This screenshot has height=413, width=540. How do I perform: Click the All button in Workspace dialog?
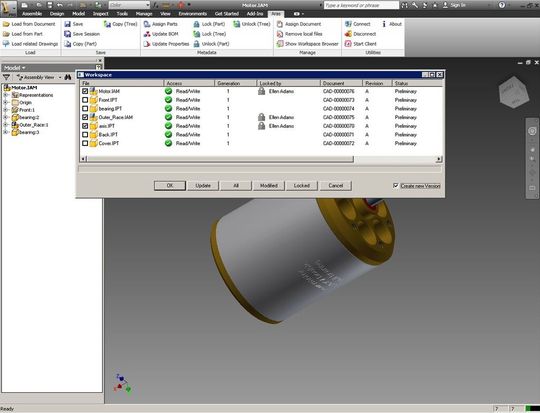click(x=236, y=186)
